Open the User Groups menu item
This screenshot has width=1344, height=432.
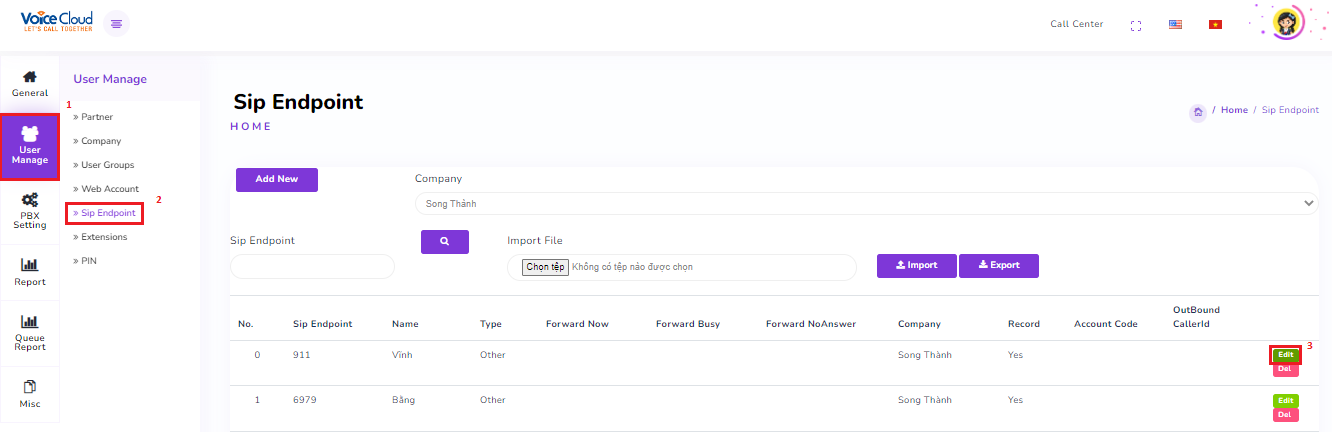click(x=107, y=165)
